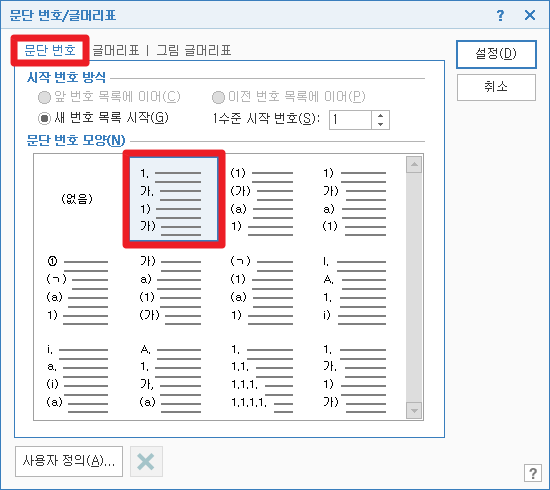Select 이전 번호 목록에 이어(P) radio
The image size is (550, 490).
pyautogui.click(x=288, y=97)
